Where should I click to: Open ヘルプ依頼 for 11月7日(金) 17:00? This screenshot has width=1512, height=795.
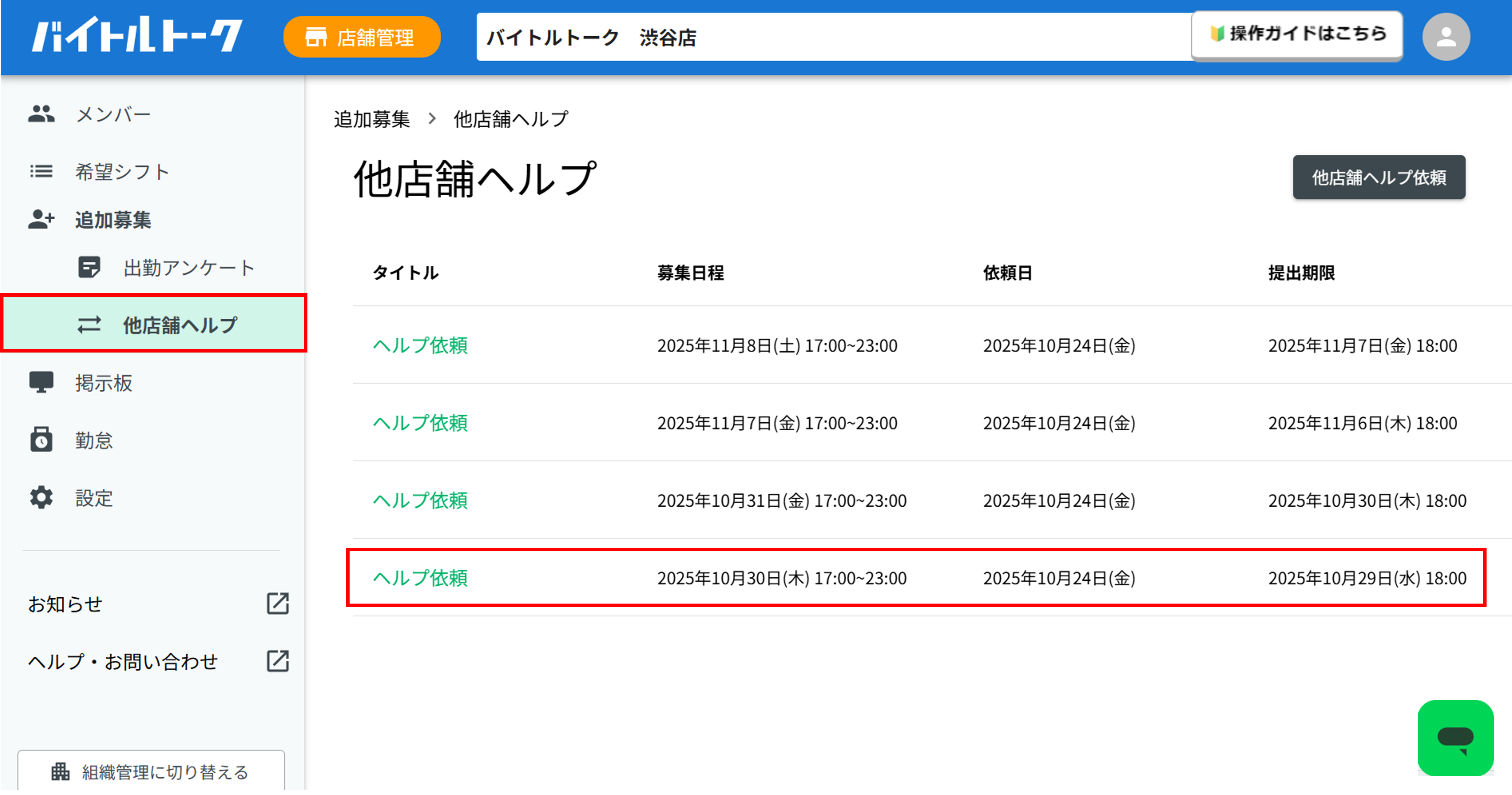(420, 423)
